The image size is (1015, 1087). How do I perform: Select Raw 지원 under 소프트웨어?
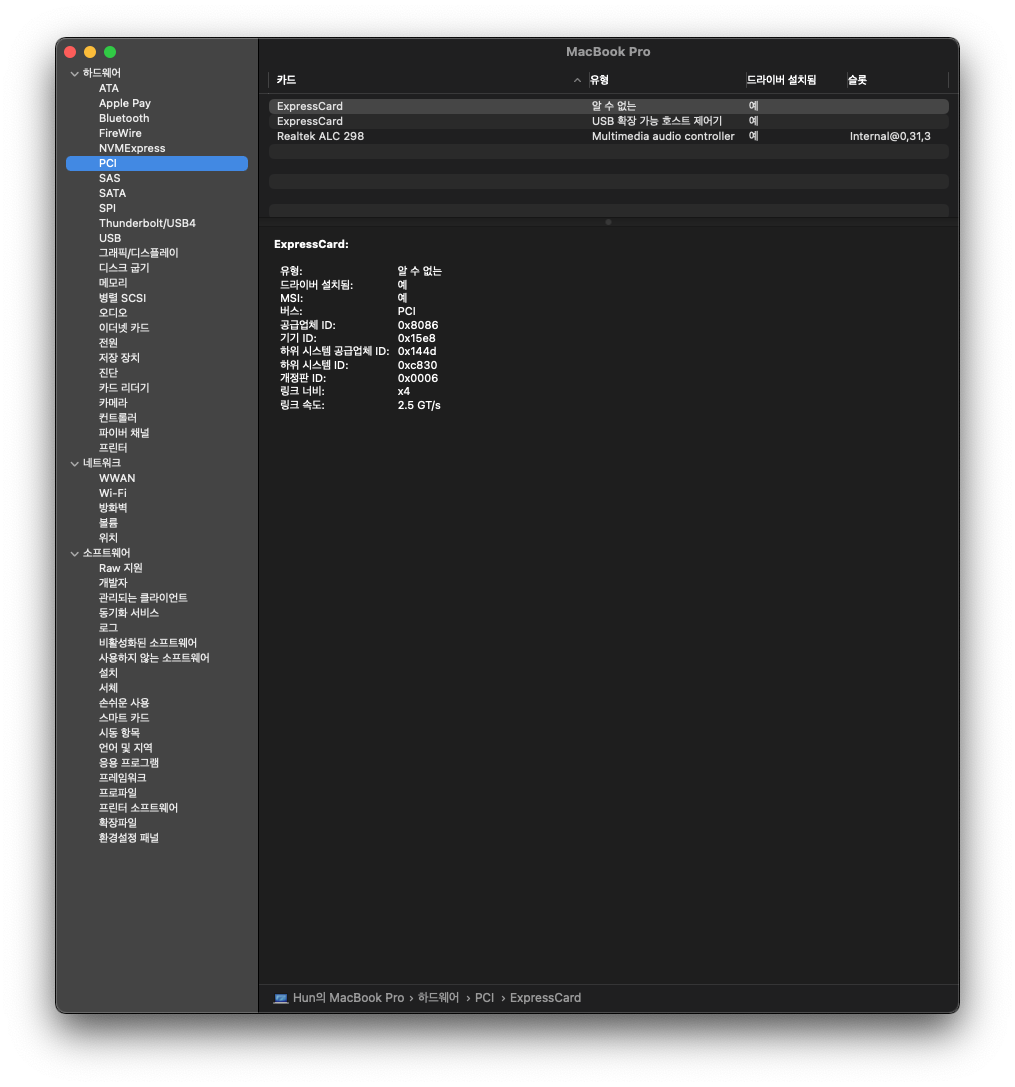(121, 568)
